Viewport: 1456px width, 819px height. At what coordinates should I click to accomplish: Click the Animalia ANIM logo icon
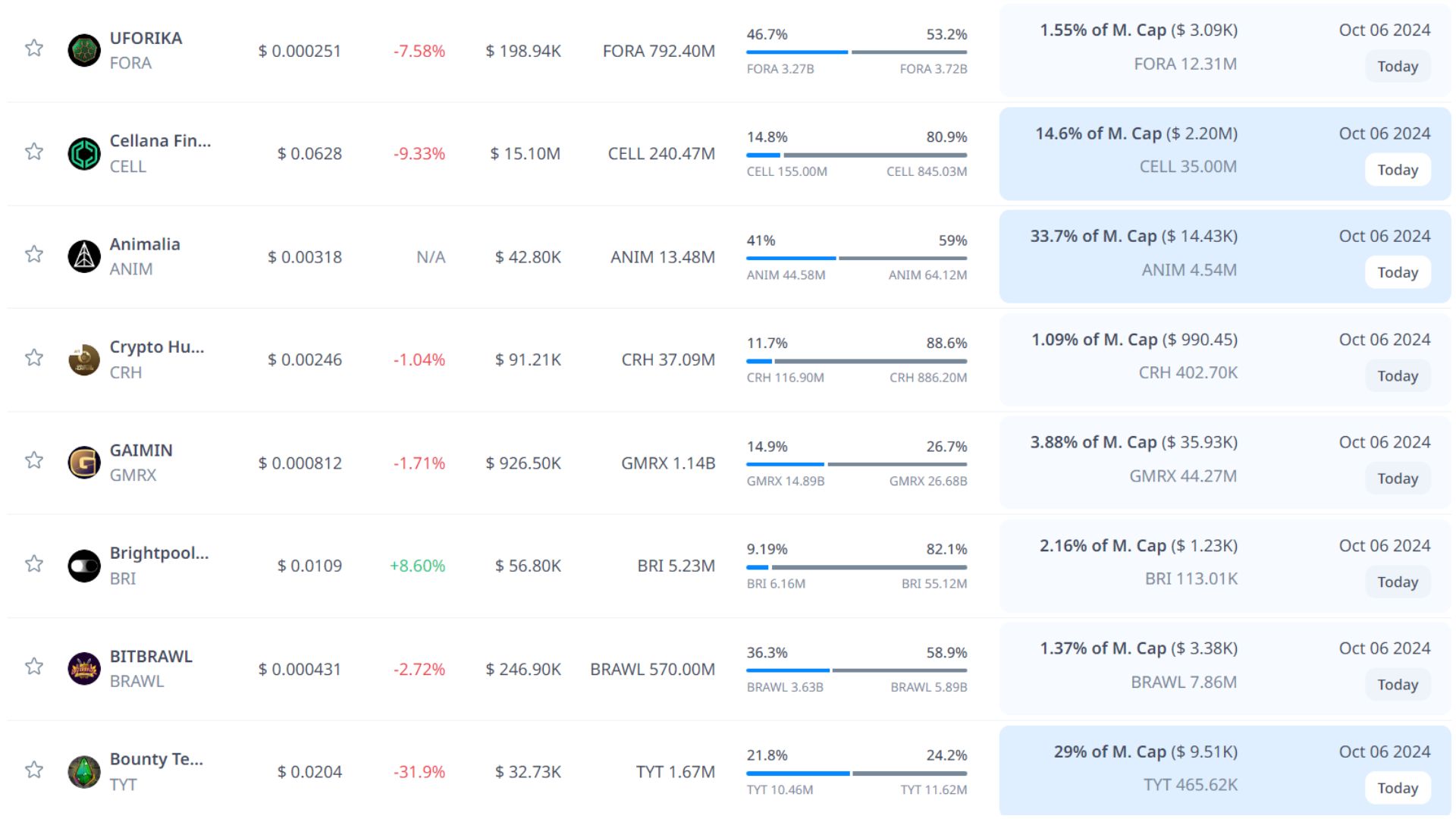pyautogui.click(x=84, y=256)
